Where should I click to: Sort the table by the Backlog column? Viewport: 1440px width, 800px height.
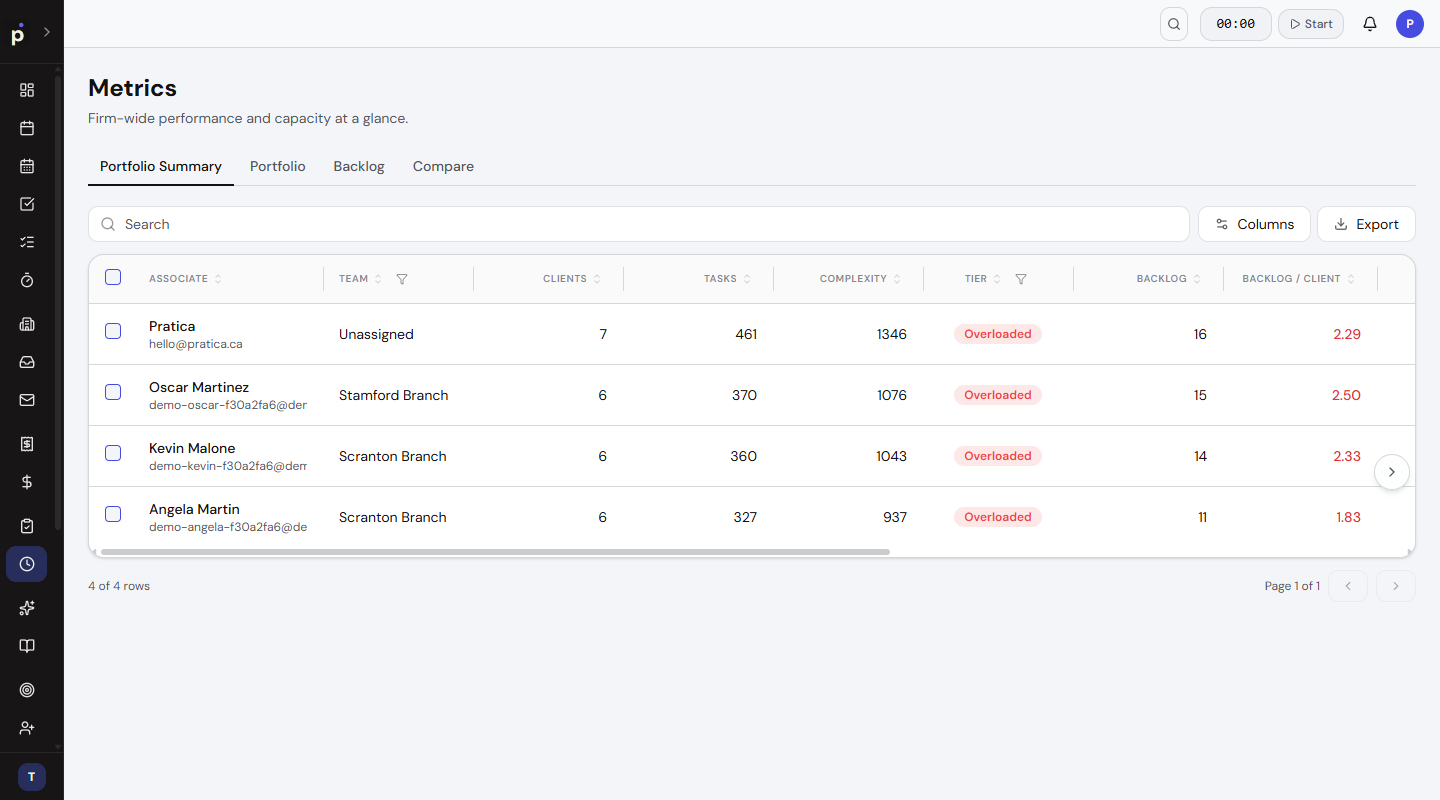click(1169, 279)
